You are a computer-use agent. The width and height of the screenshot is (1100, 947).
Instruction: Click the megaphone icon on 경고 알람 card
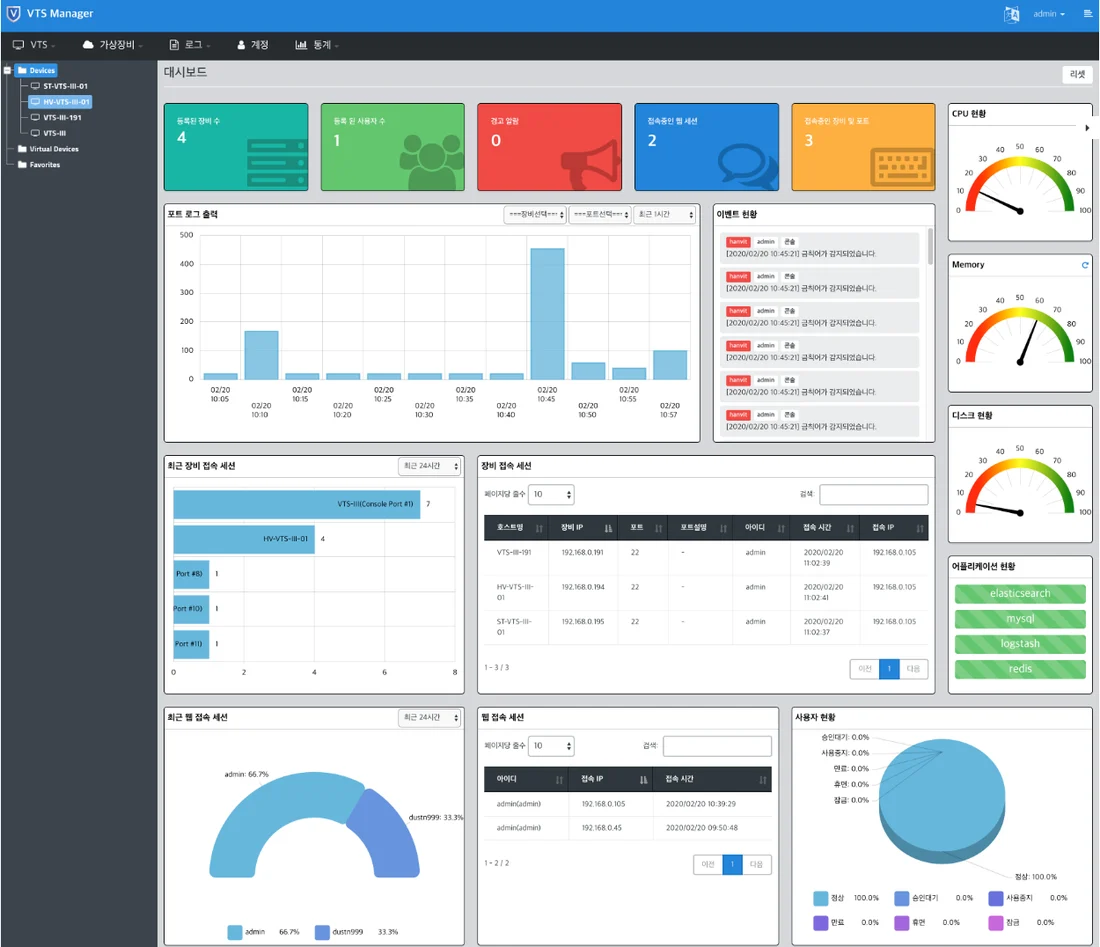coord(591,163)
